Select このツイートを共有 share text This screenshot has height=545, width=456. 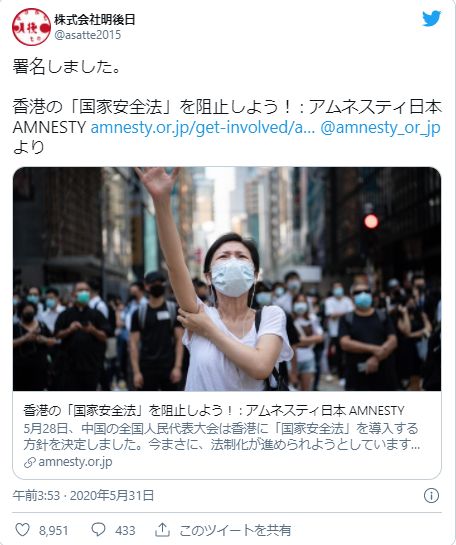click(235, 530)
